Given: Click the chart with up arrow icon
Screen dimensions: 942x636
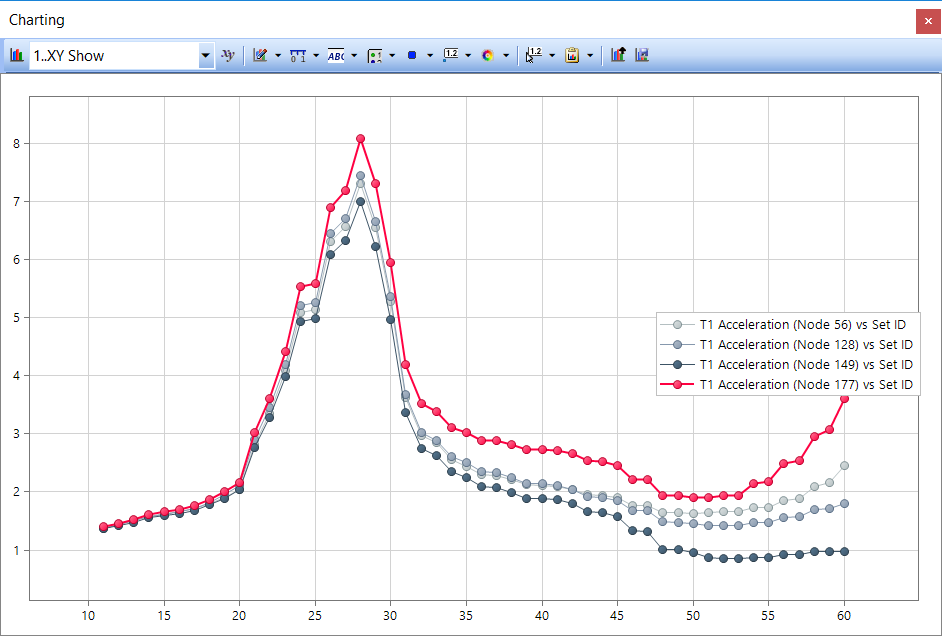Looking at the screenshot, I should pos(618,55).
